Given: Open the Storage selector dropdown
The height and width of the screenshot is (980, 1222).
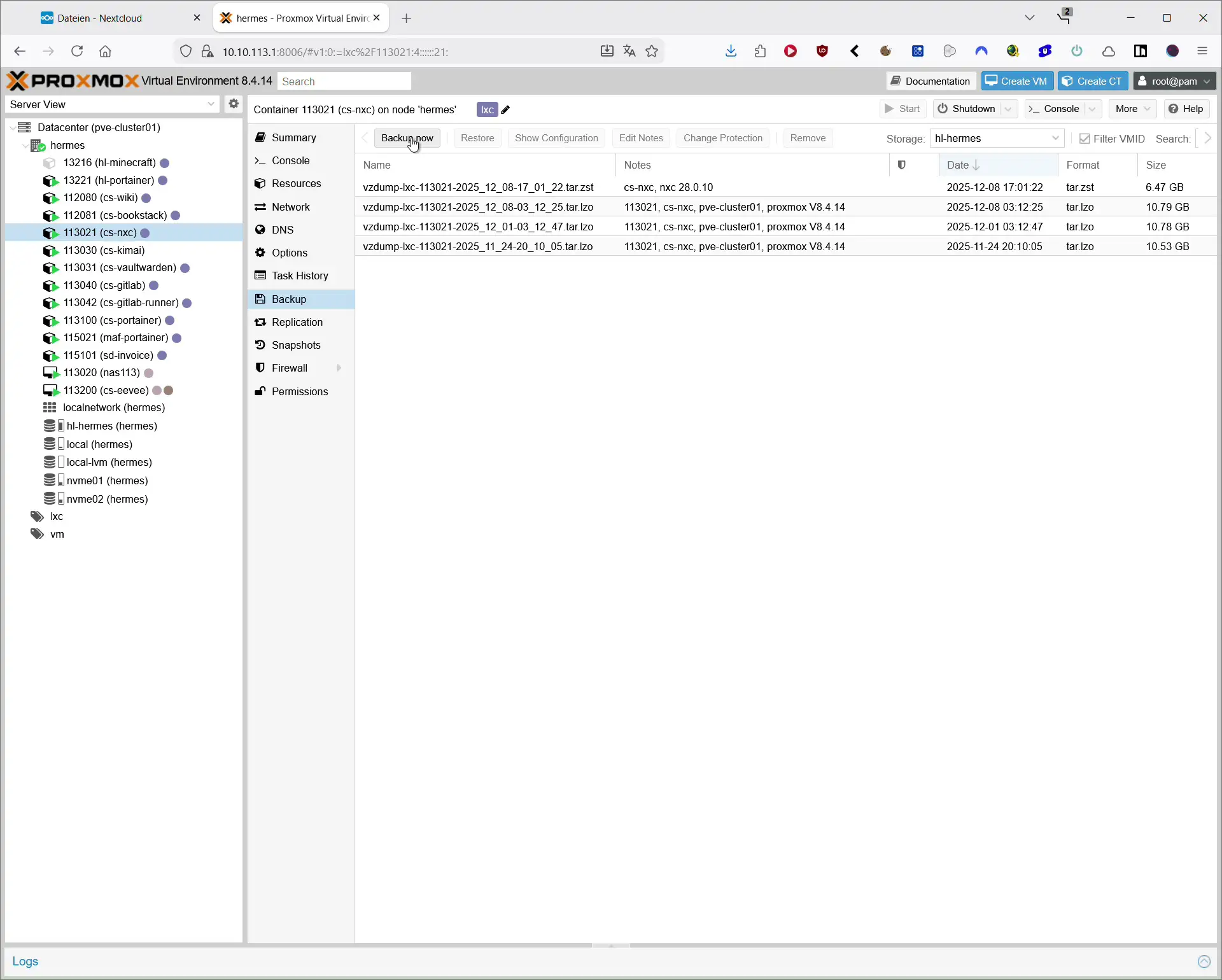Looking at the screenshot, I should pos(1056,138).
